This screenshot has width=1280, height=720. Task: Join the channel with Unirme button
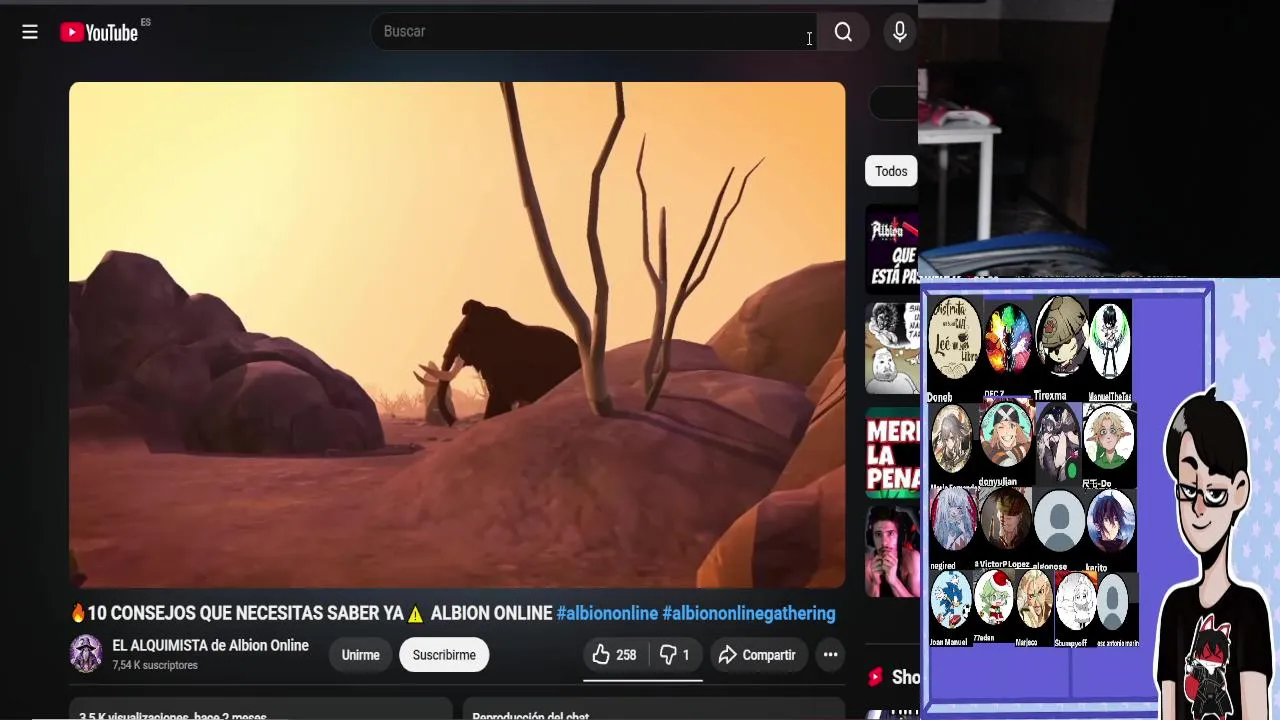click(361, 655)
